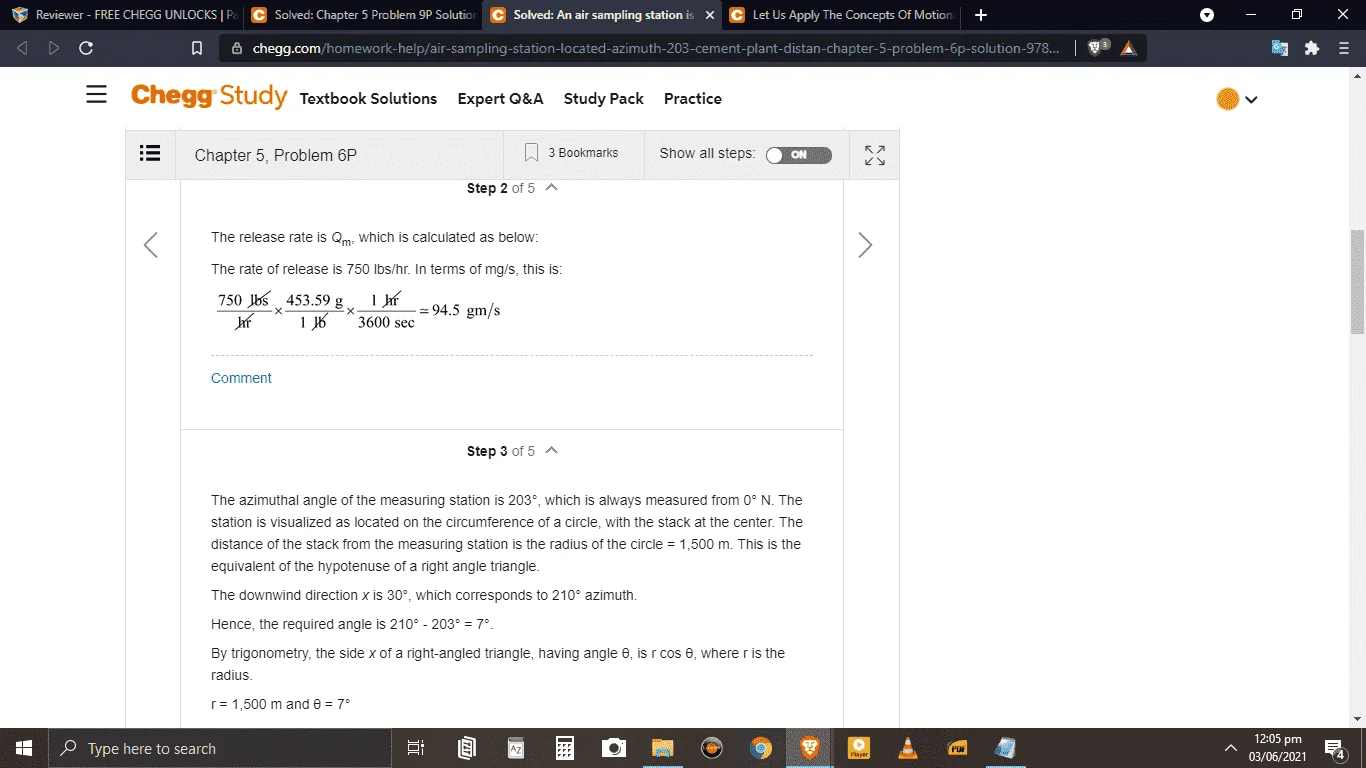Click Chapter 5, Problem 6P heading
Viewport: 1366px width, 768px height.
[275, 155]
